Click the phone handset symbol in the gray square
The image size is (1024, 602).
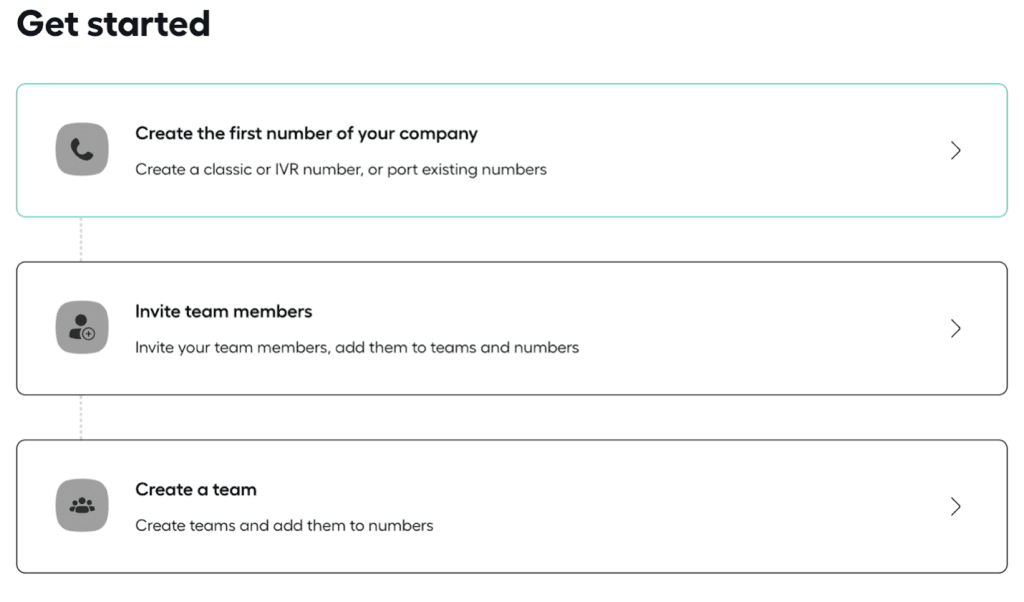click(x=82, y=148)
